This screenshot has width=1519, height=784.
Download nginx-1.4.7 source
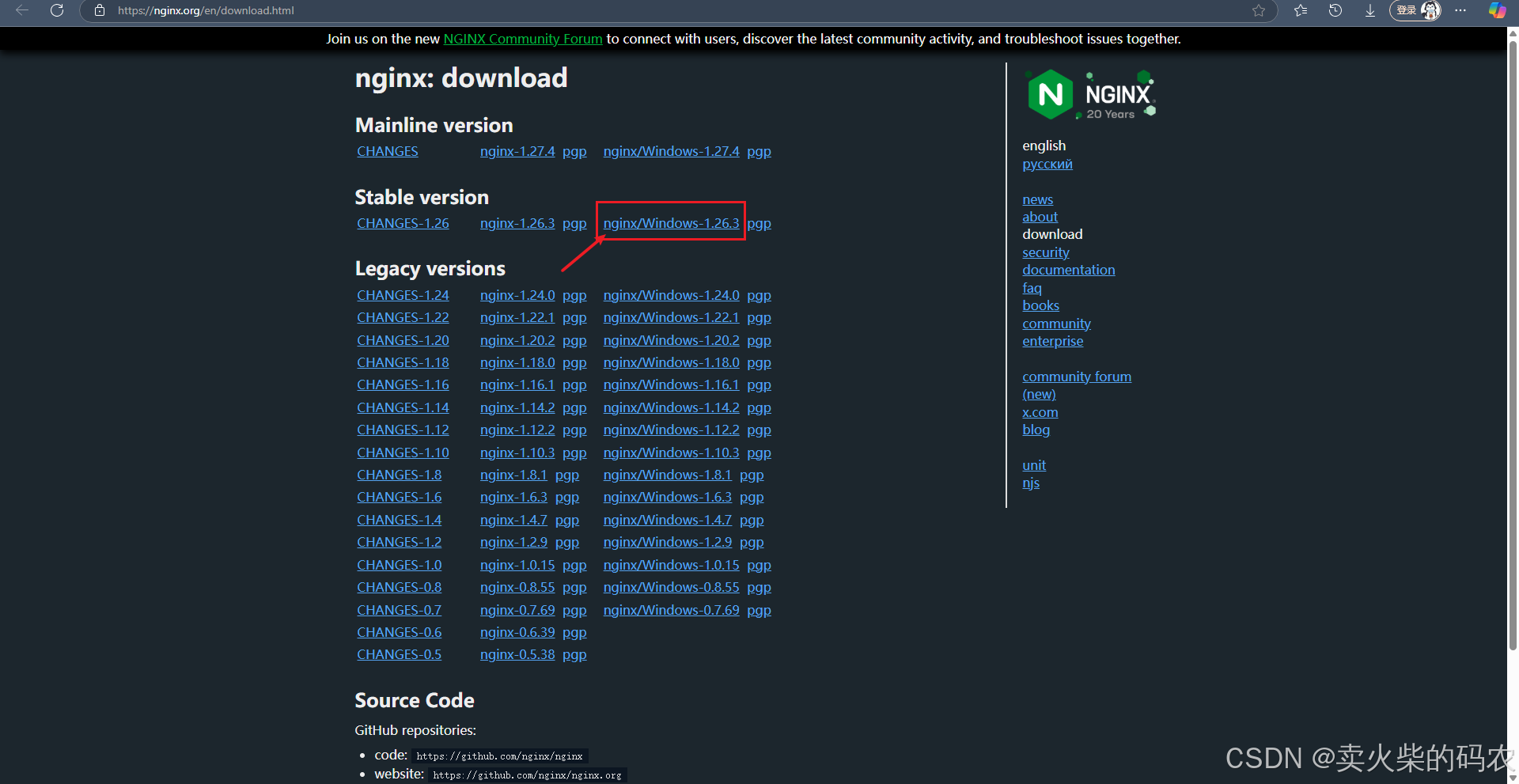[513, 520]
